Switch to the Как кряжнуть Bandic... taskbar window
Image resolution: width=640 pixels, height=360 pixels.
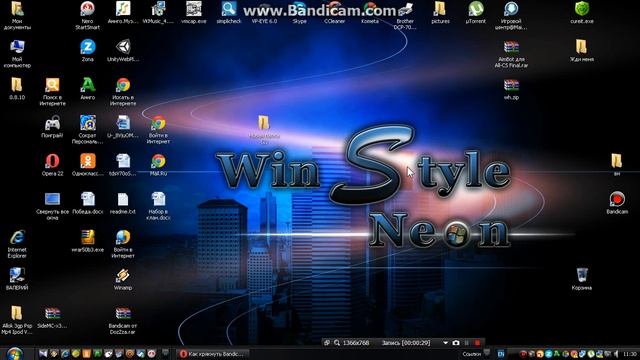point(212,354)
